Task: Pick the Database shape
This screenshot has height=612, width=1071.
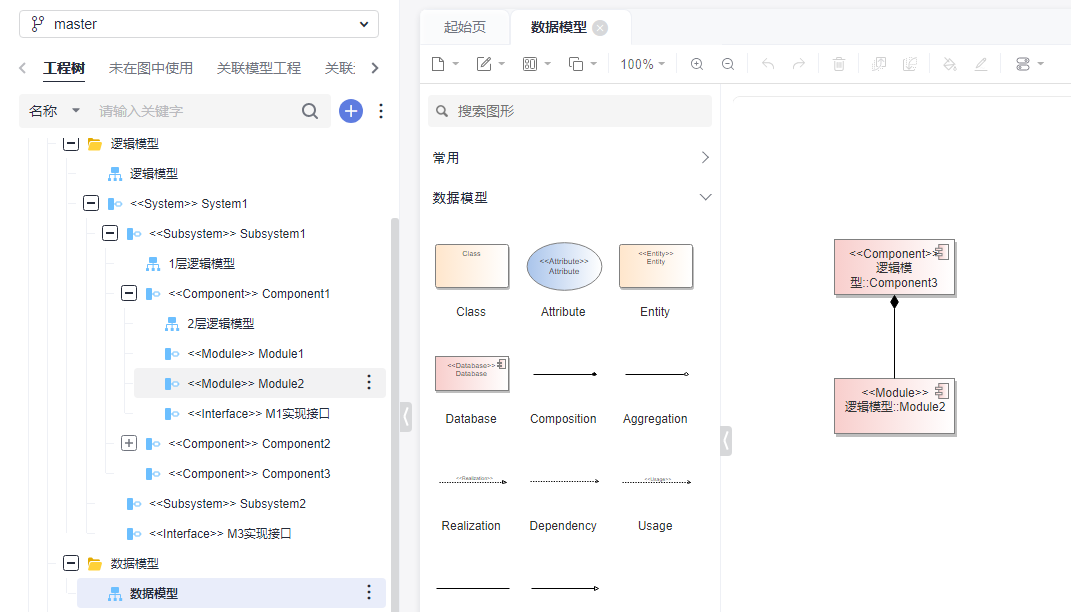Action: pos(471,374)
